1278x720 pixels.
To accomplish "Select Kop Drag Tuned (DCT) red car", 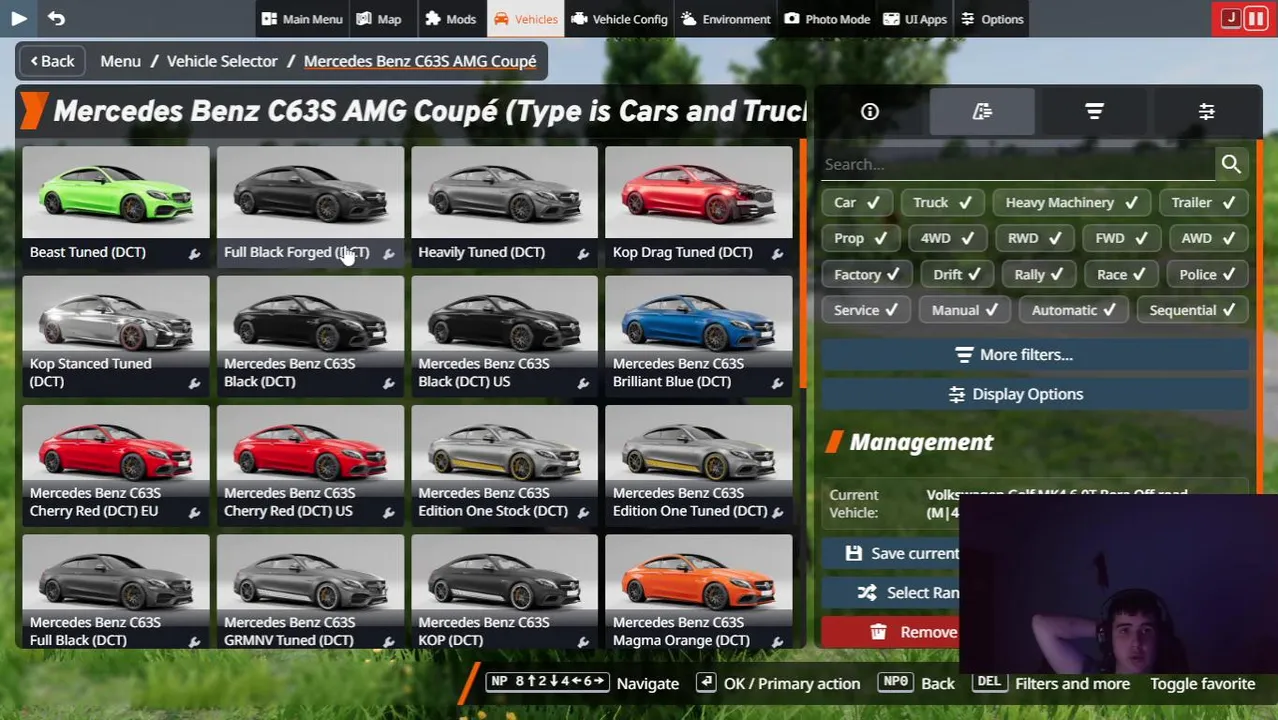I will coord(698,206).
